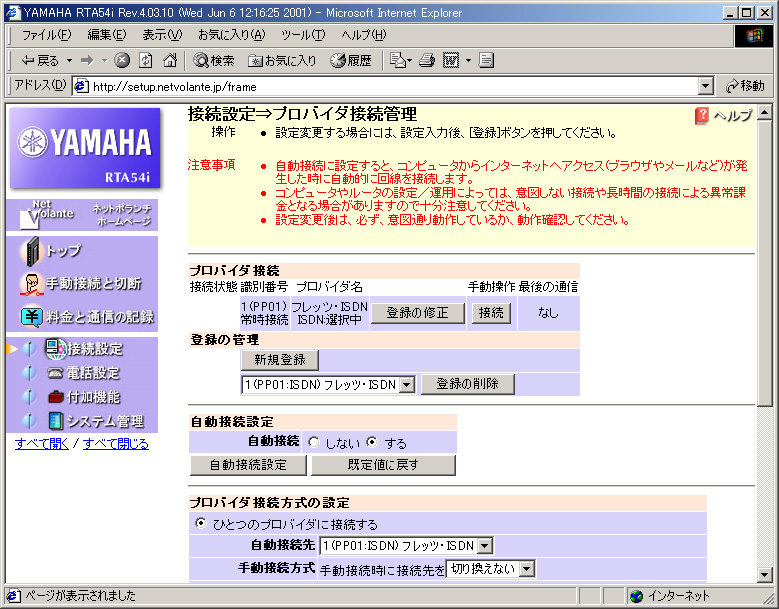Viewport: 779px width, 609px height.
Task: Select the 自動接続 する radio button
Action: (x=372, y=442)
